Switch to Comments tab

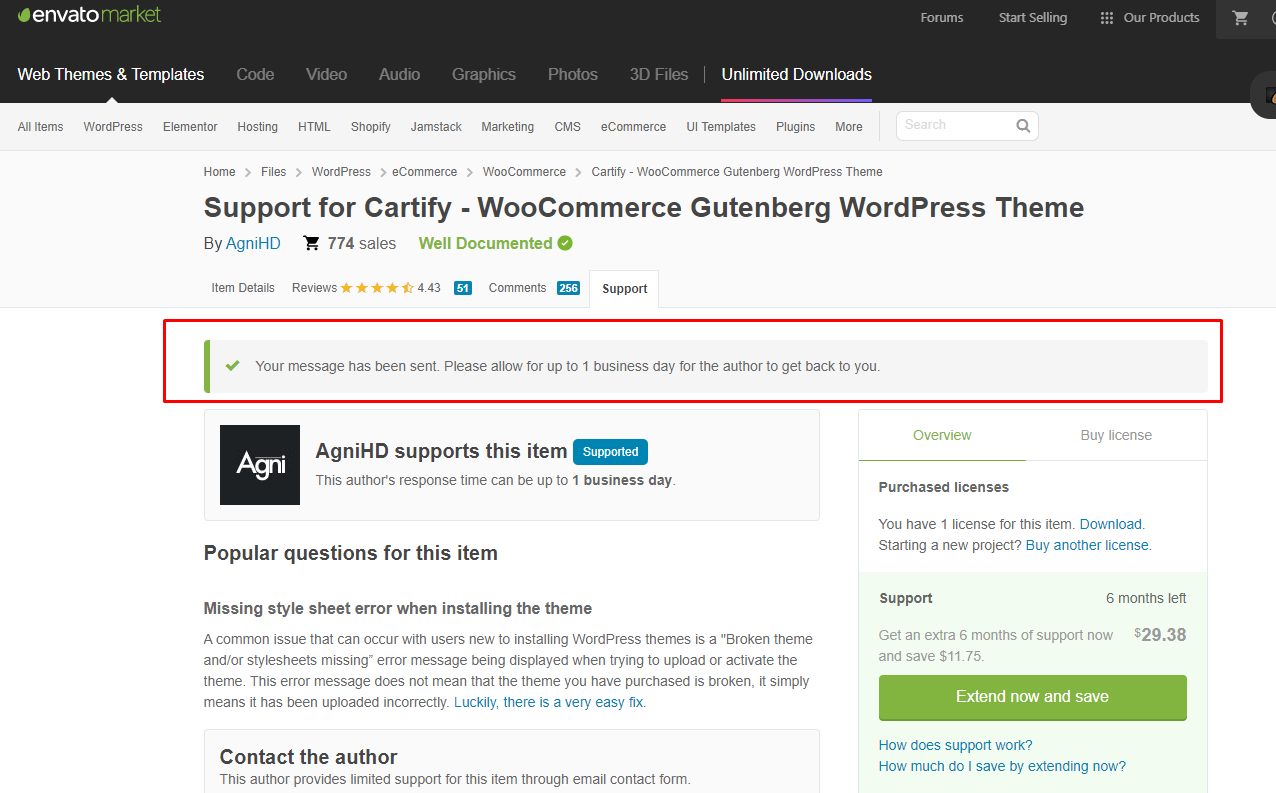517,288
